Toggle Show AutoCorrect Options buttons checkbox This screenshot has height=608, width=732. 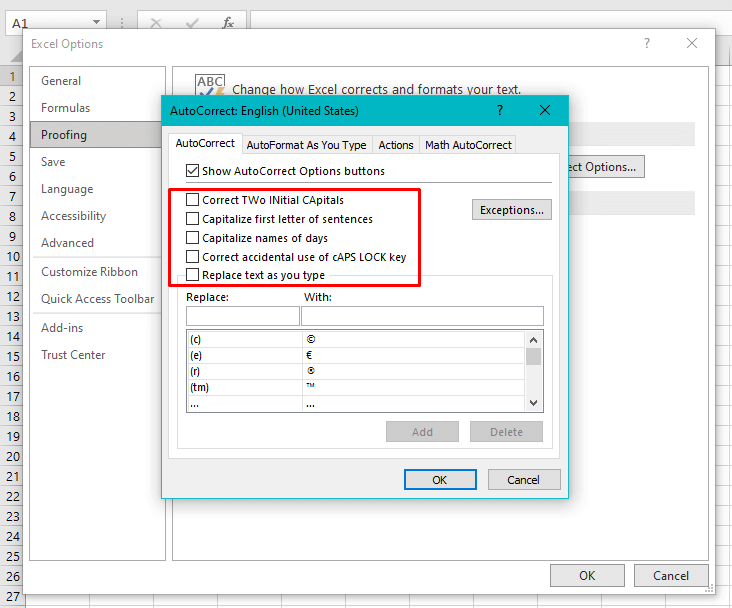tap(192, 170)
